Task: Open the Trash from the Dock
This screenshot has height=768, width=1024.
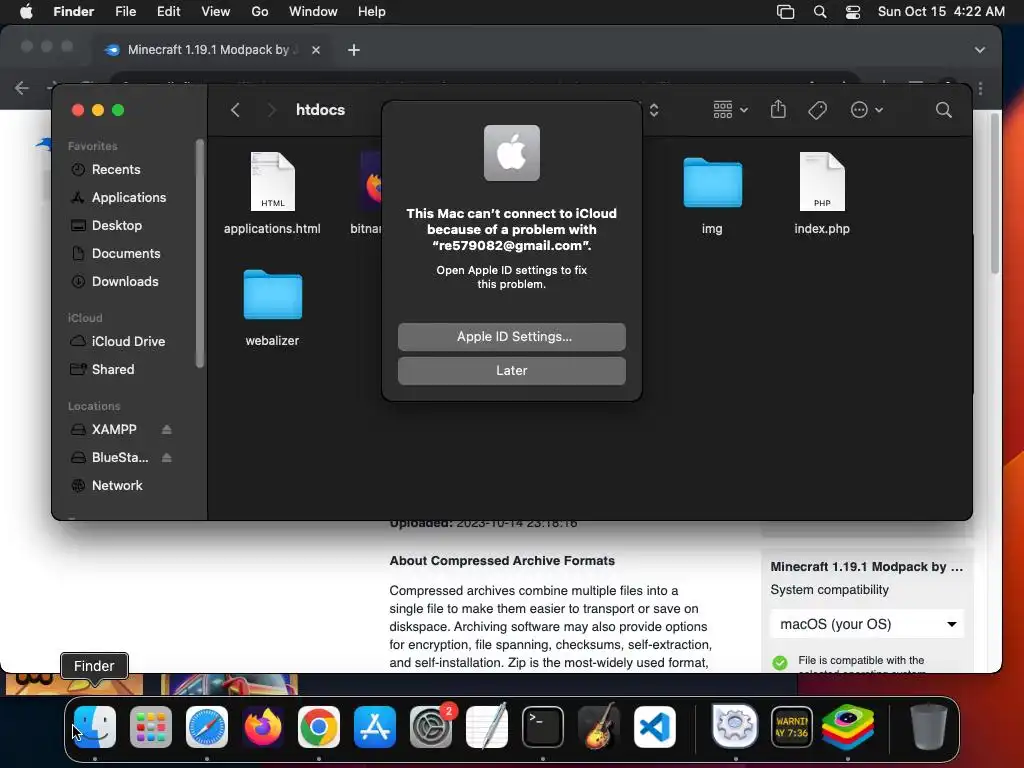Action: tap(928, 726)
